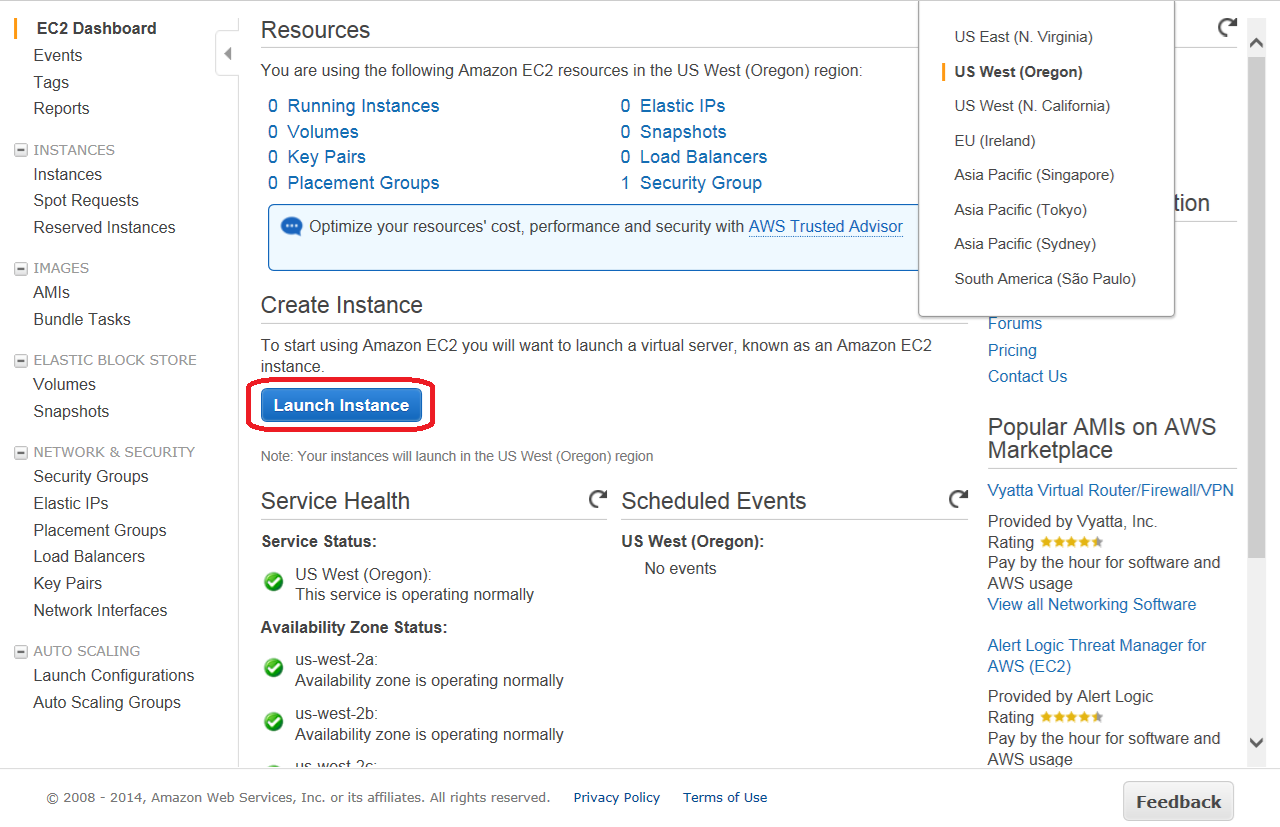Refresh the Service Health panel
The width and height of the screenshot is (1280, 827).
click(x=598, y=498)
